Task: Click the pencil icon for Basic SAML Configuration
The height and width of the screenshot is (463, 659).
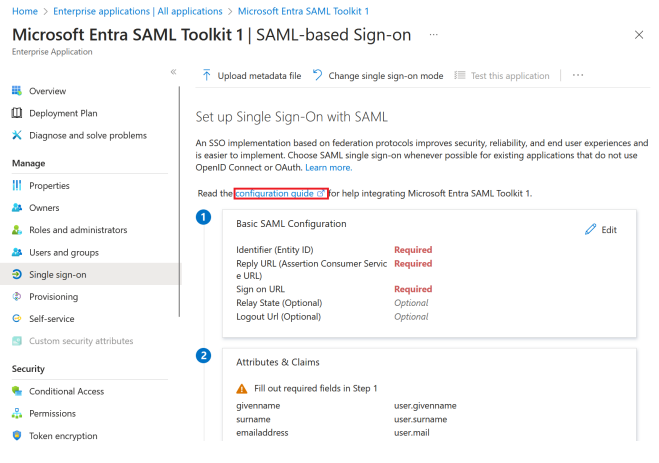Action: tap(590, 229)
